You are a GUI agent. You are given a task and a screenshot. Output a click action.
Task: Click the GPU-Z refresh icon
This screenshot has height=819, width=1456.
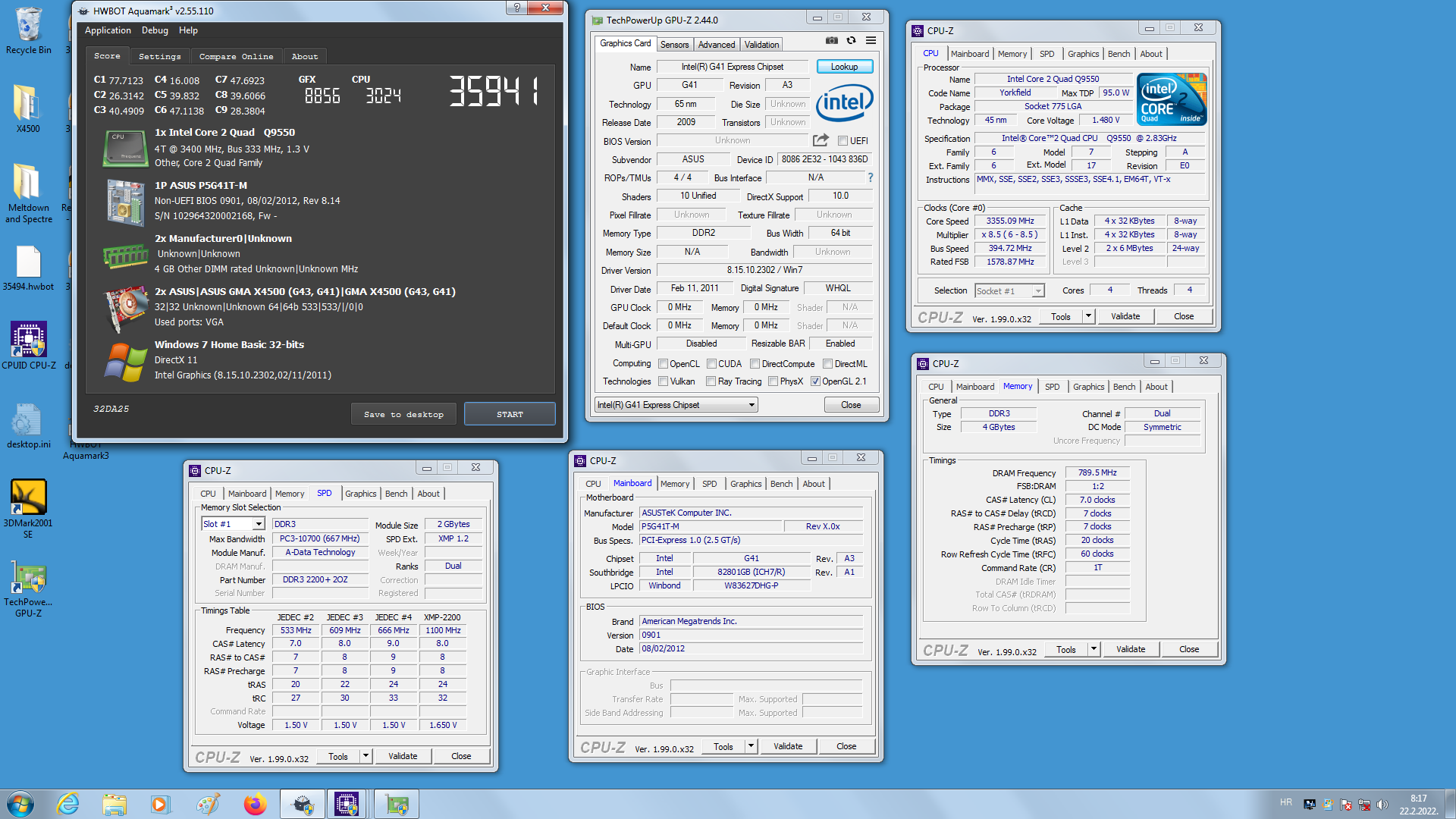point(851,40)
